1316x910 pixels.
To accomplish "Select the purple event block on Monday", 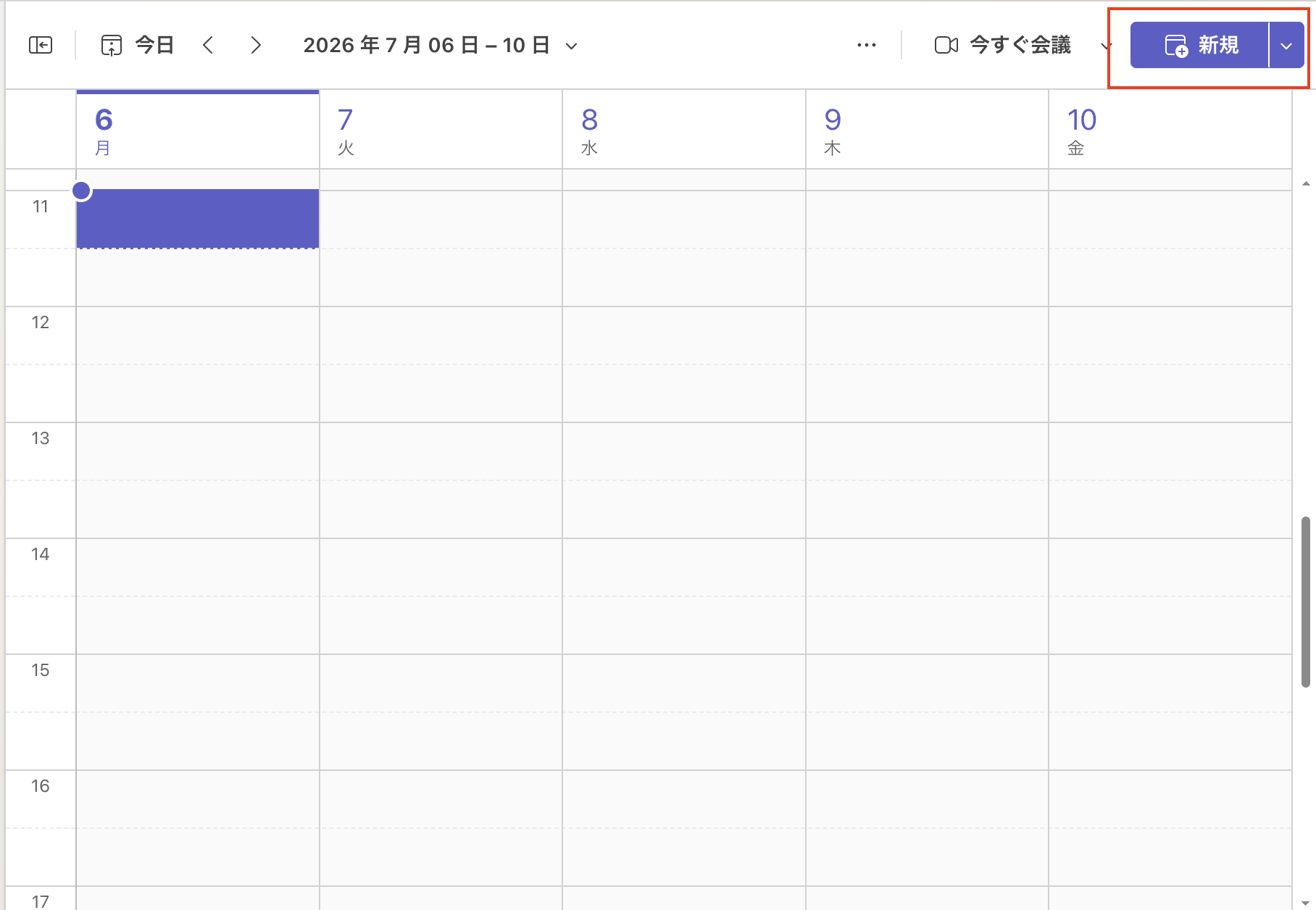I will (x=198, y=219).
